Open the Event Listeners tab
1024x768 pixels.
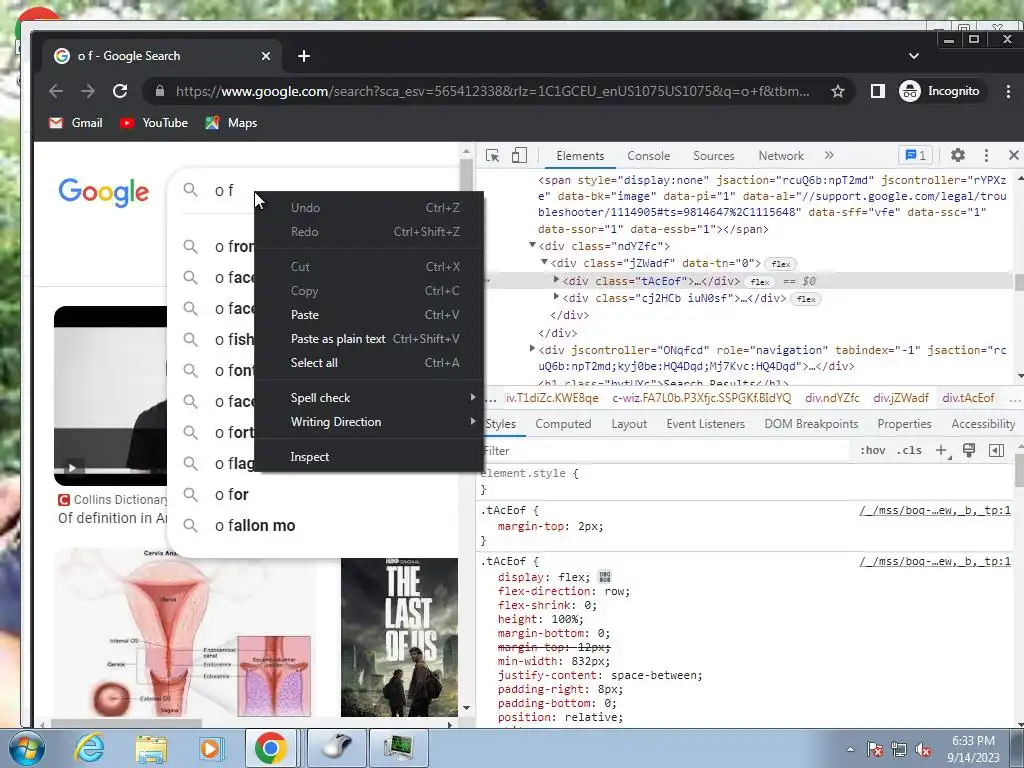[x=705, y=424]
